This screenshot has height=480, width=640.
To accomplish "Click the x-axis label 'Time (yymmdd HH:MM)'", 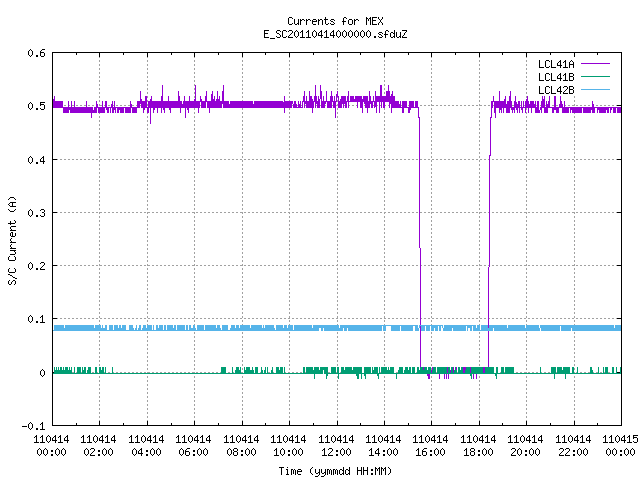I will point(335,471).
